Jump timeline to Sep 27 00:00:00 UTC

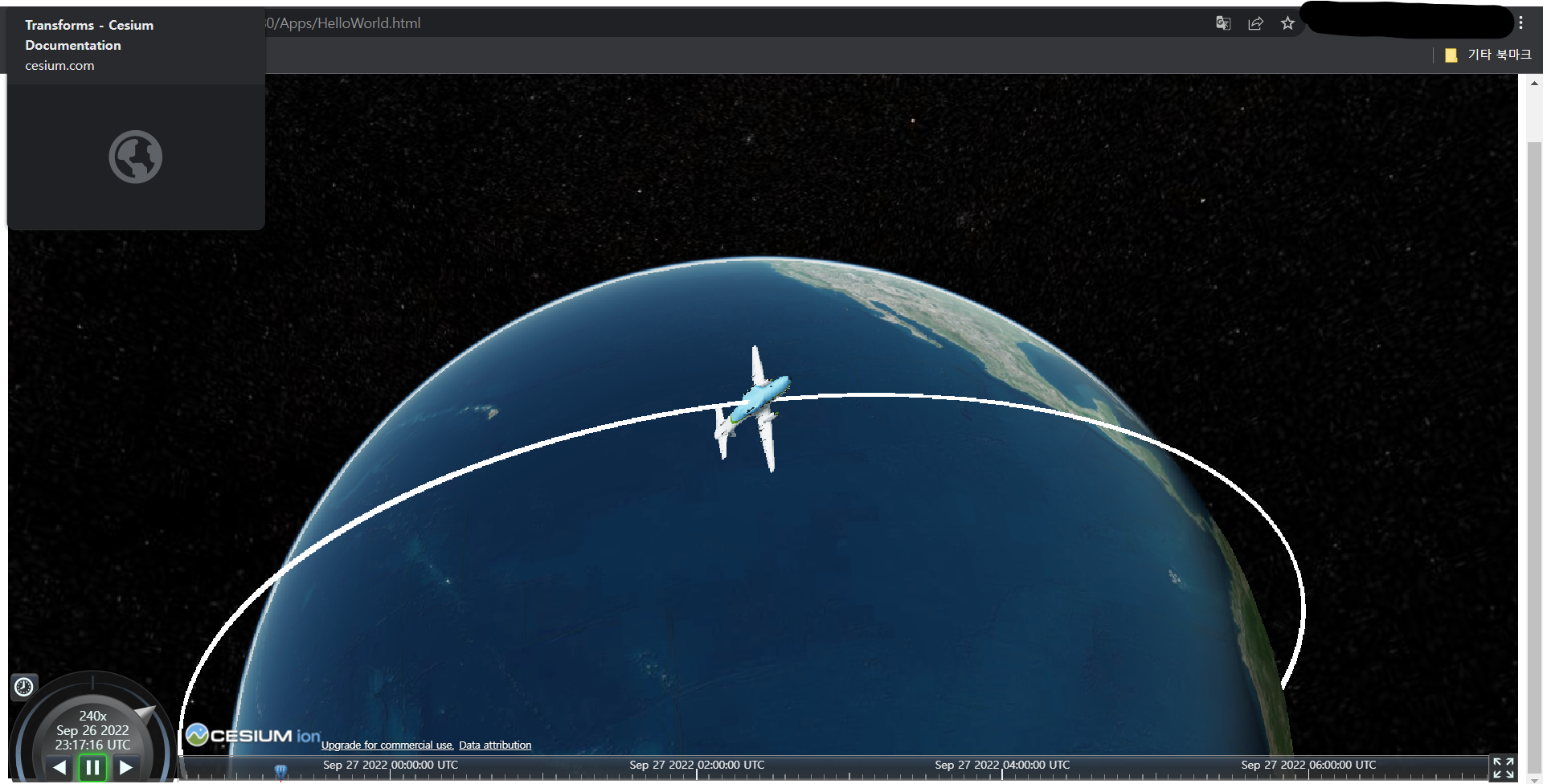[x=391, y=766]
